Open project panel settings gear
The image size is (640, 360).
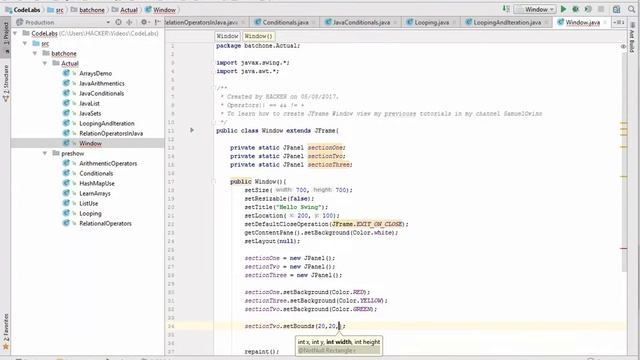click(x=144, y=22)
